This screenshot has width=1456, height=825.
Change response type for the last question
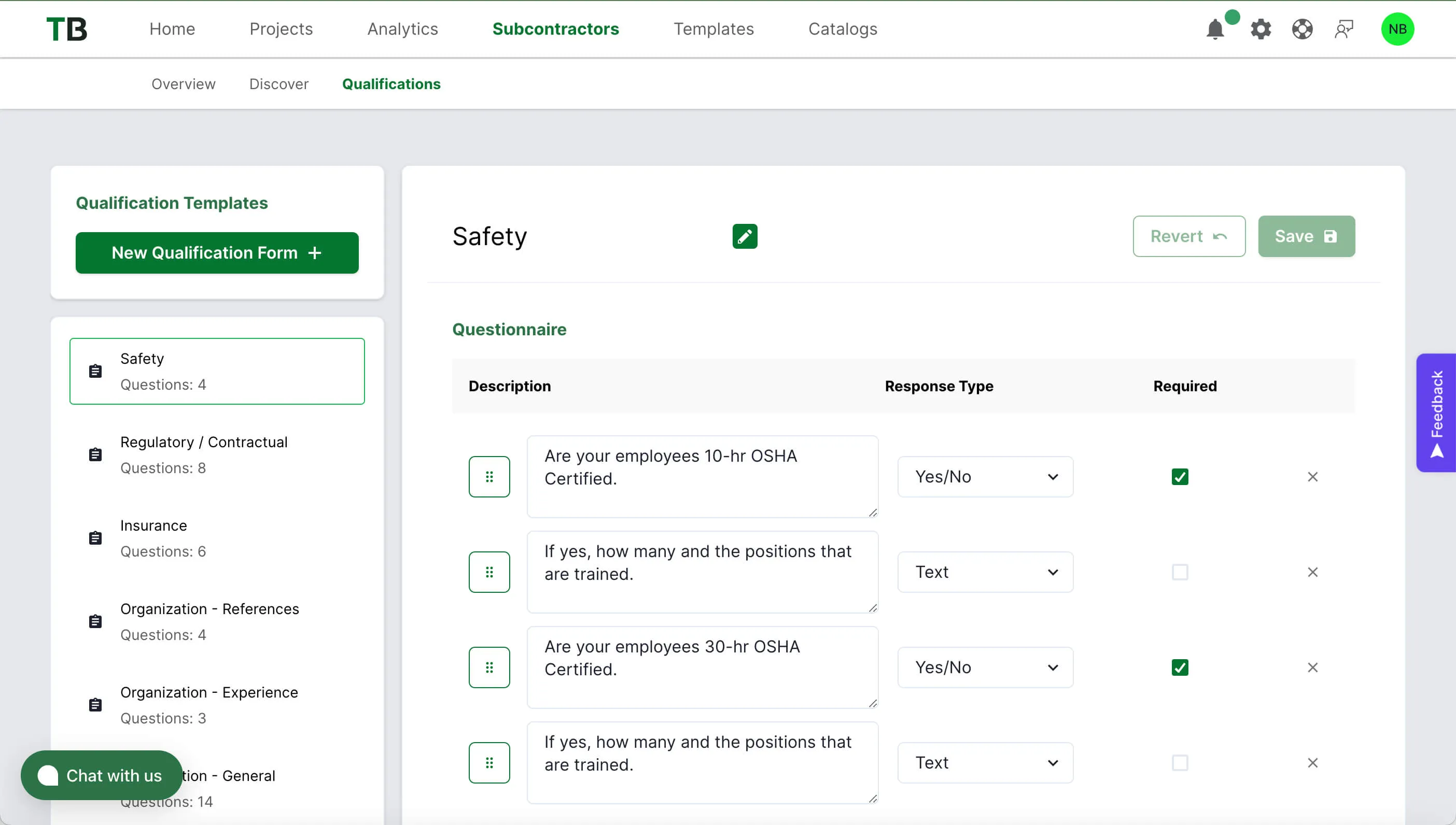[x=985, y=763]
